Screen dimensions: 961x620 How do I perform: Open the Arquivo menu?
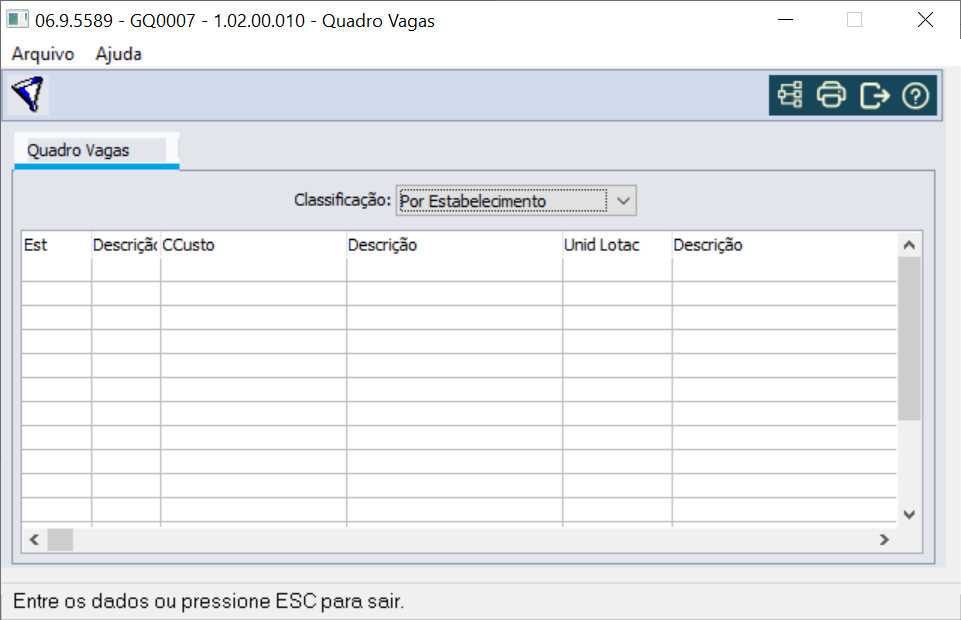point(43,54)
